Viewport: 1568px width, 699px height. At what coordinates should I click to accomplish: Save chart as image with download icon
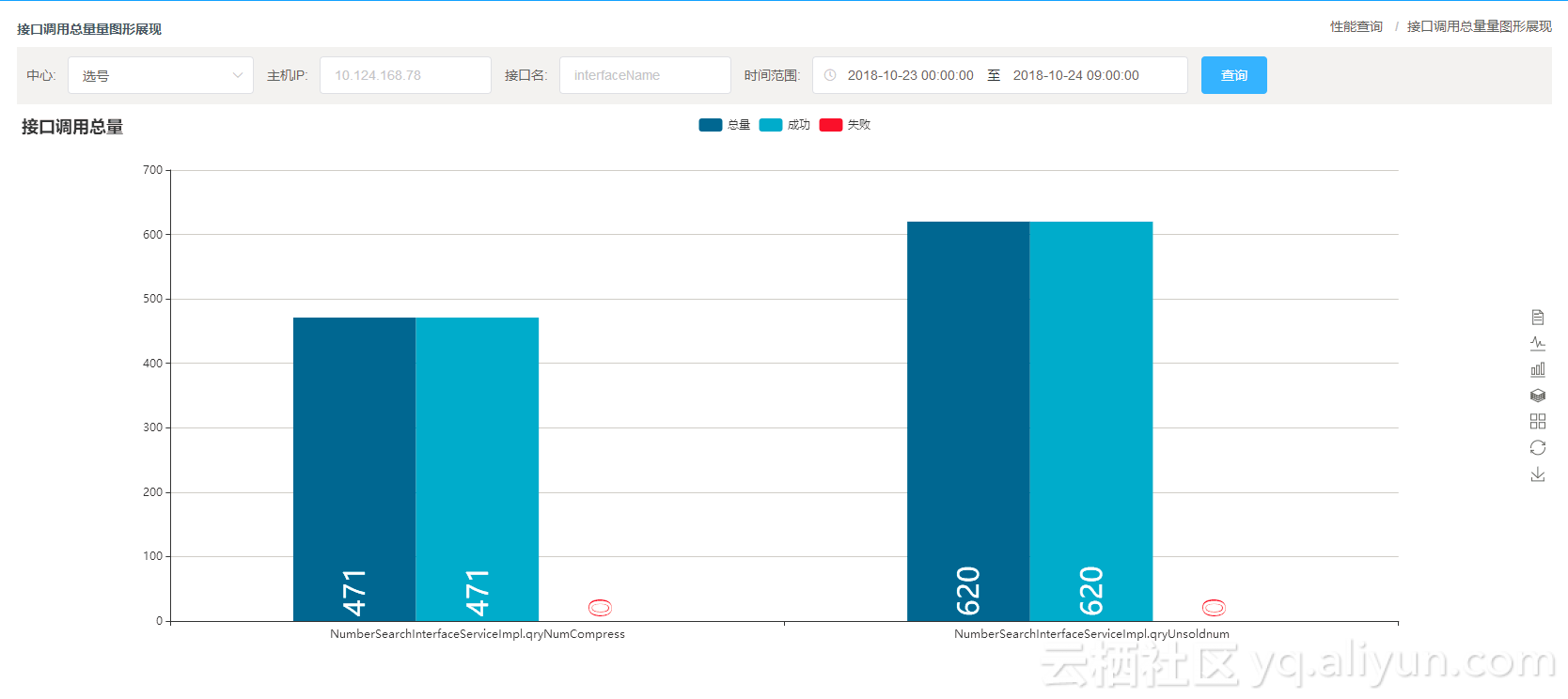1538,474
